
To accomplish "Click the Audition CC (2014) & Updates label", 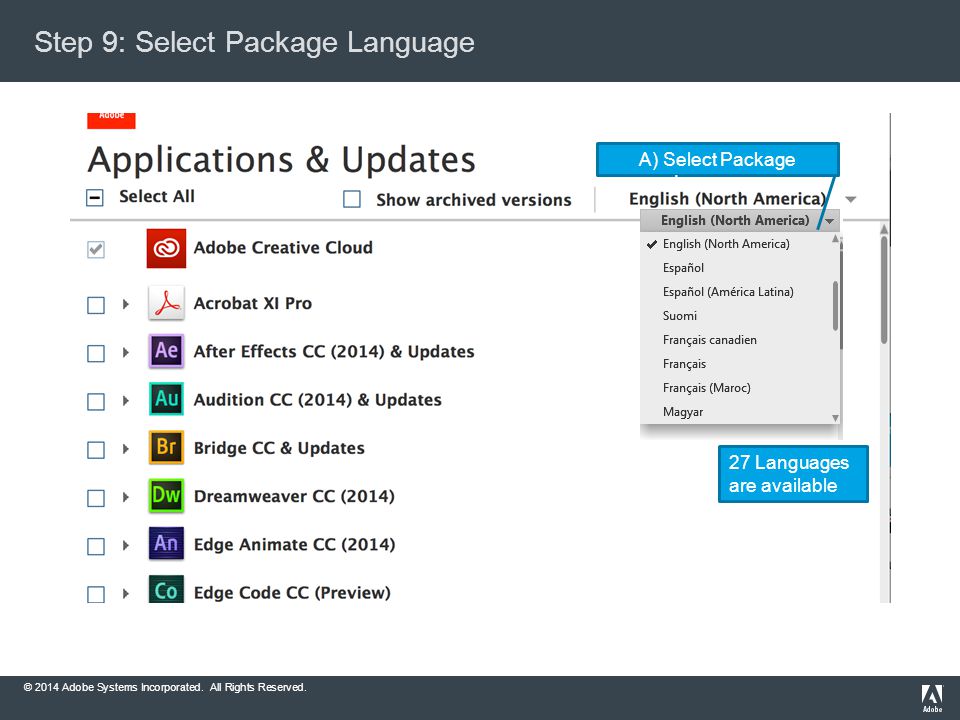I will [x=317, y=400].
